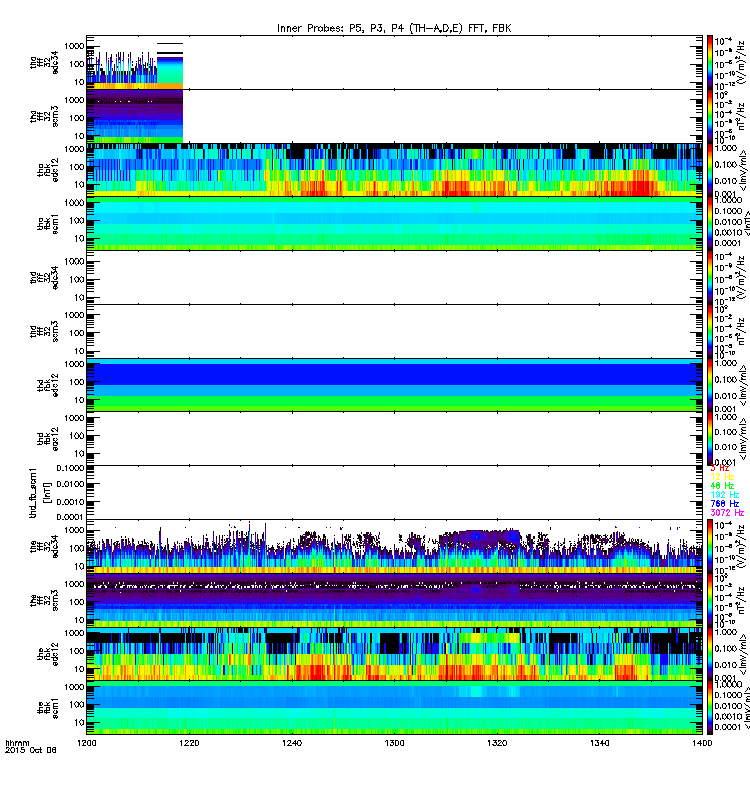Click the the fff edc34 spectrogram panel
The image size is (750, 800).
[x=394, y=546]
